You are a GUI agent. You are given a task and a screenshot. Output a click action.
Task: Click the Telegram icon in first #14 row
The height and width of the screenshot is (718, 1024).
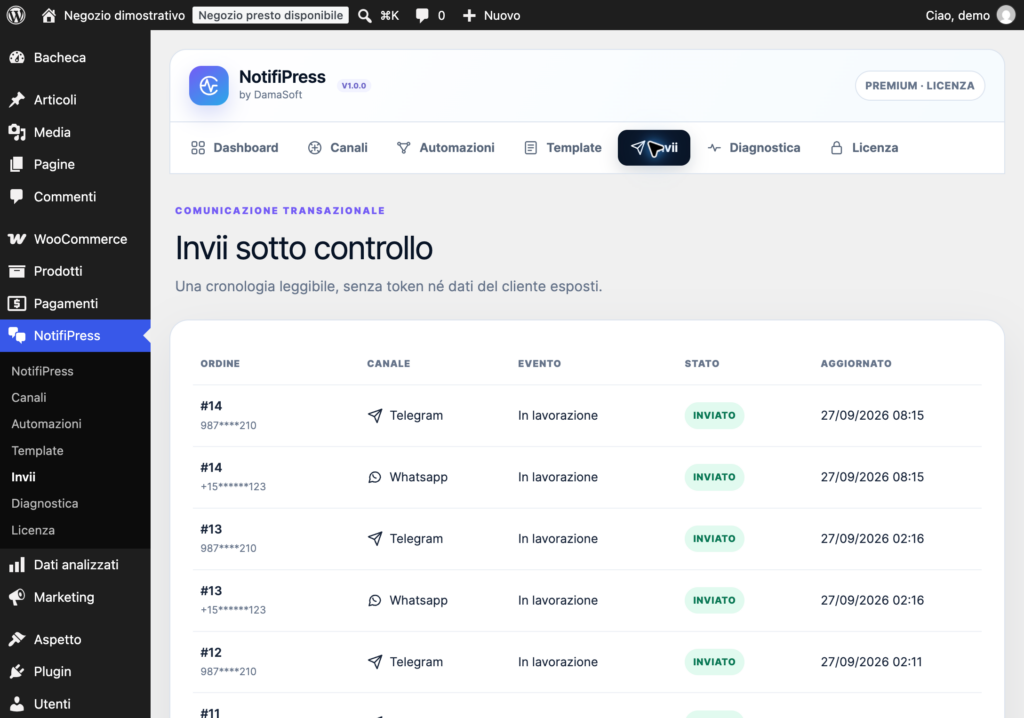pyautogui.click(x=375, y=416)
